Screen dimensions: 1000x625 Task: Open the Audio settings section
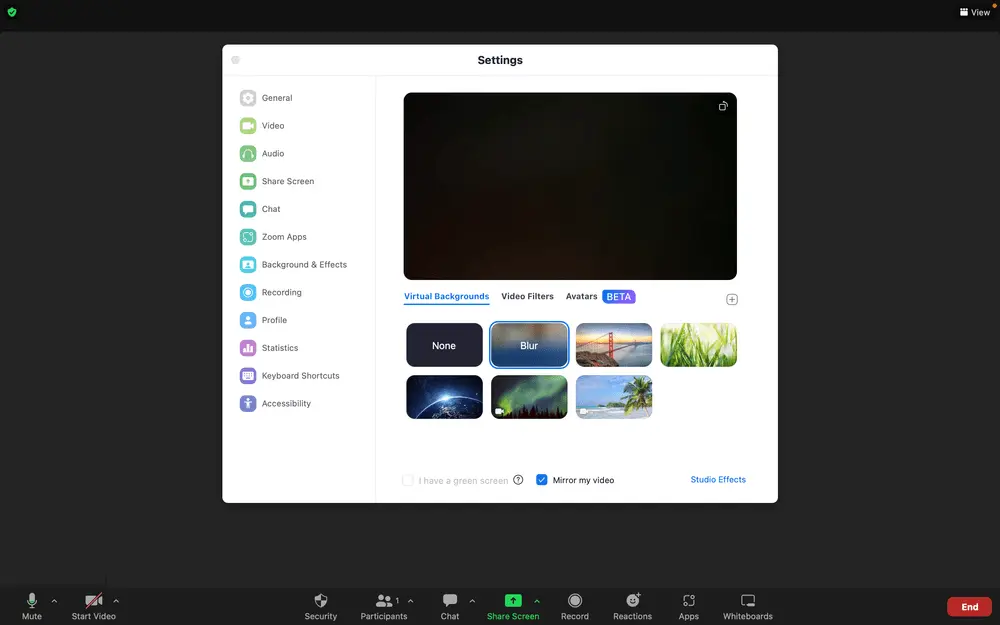(x=271, y=153)
